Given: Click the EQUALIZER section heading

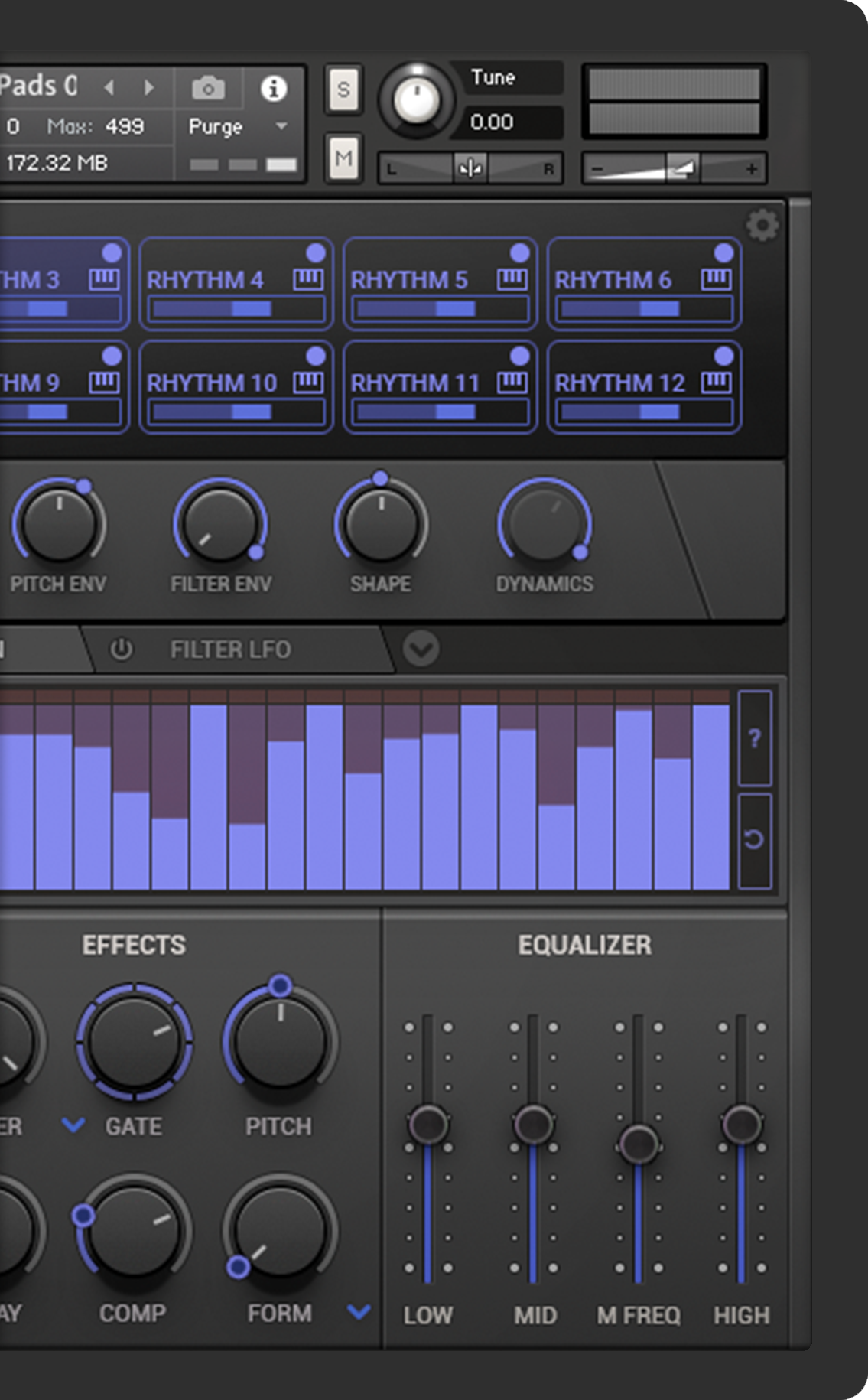Looking at the screenshot, I should [x=585, y=945].
